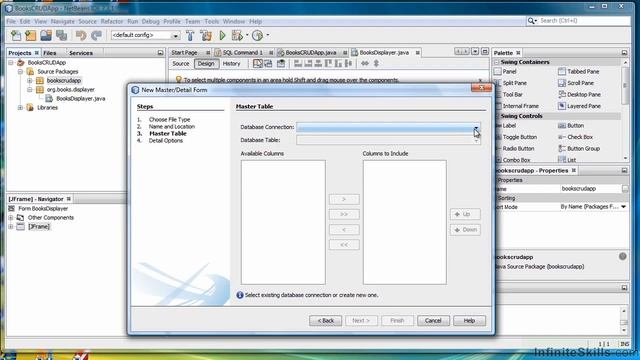Select the Desktop Pane palette item

click(579, 94)
